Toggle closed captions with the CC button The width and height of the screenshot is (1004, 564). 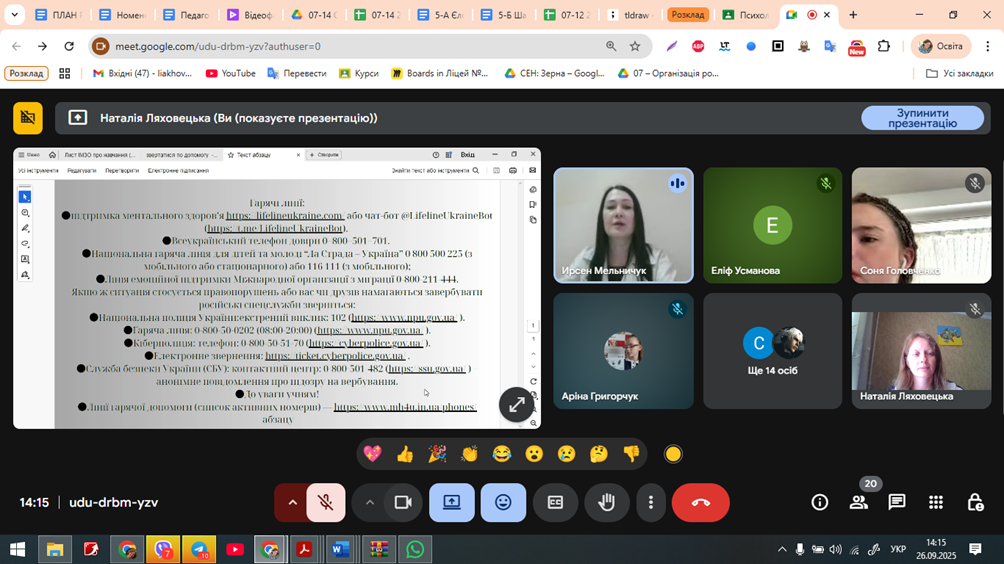[x=555, y=503]
